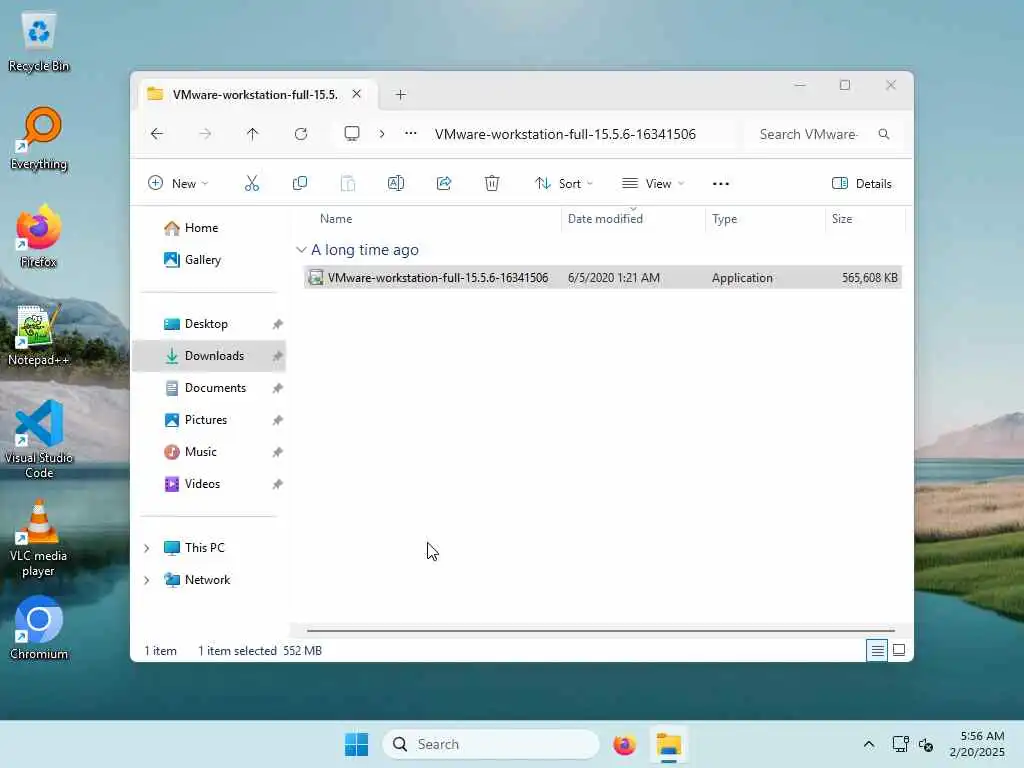The width and height of the screenshot is (1024, 768).
Task: Click the Rename icon in toolbar
Action: [x=396, y=184]
